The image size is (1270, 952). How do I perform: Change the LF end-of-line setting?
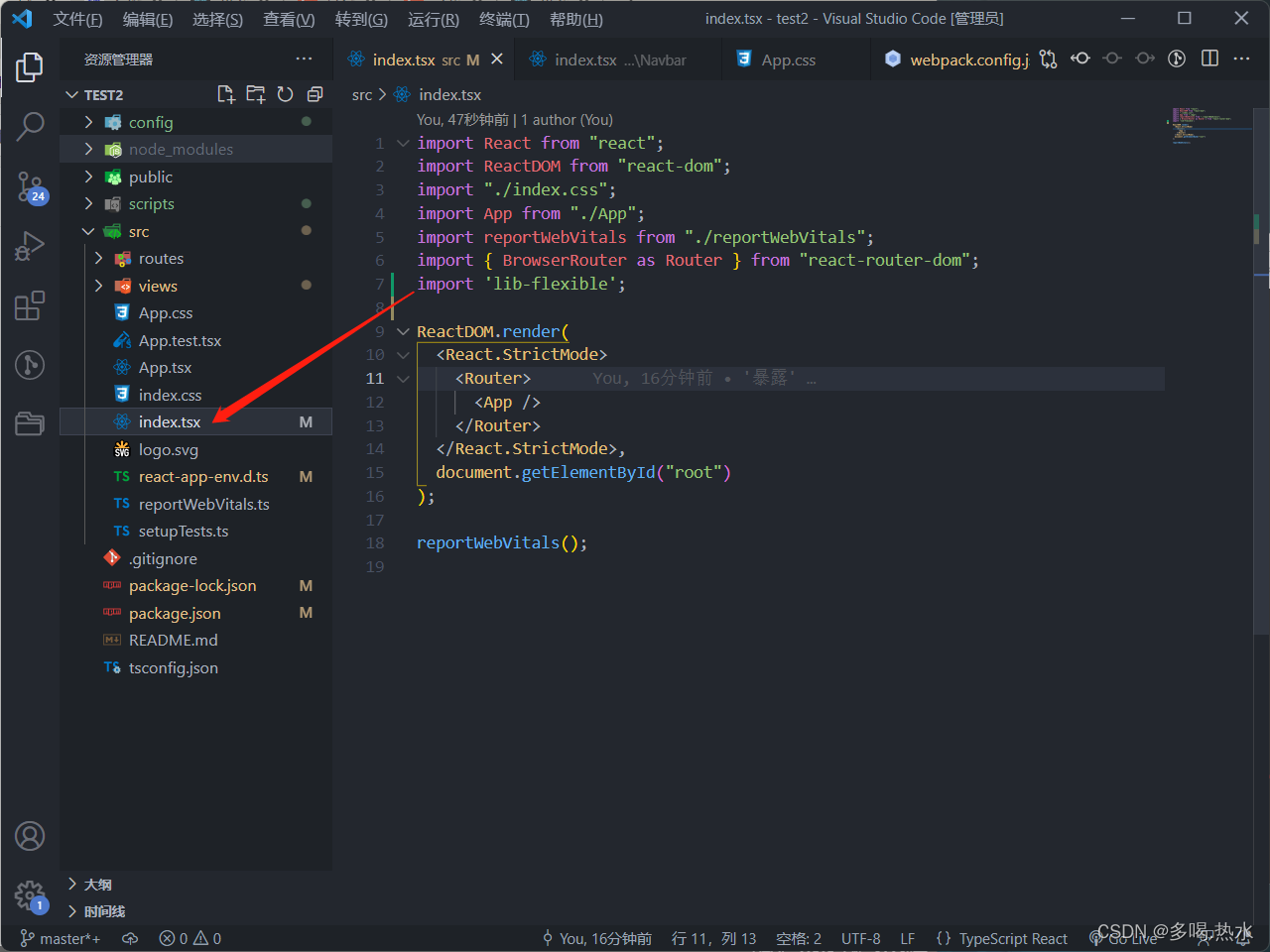click(x=907, y=938)
